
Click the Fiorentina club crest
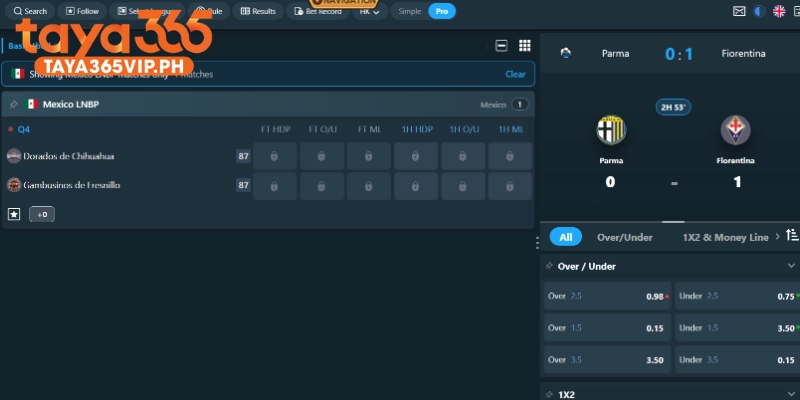(x=735, y=130)
